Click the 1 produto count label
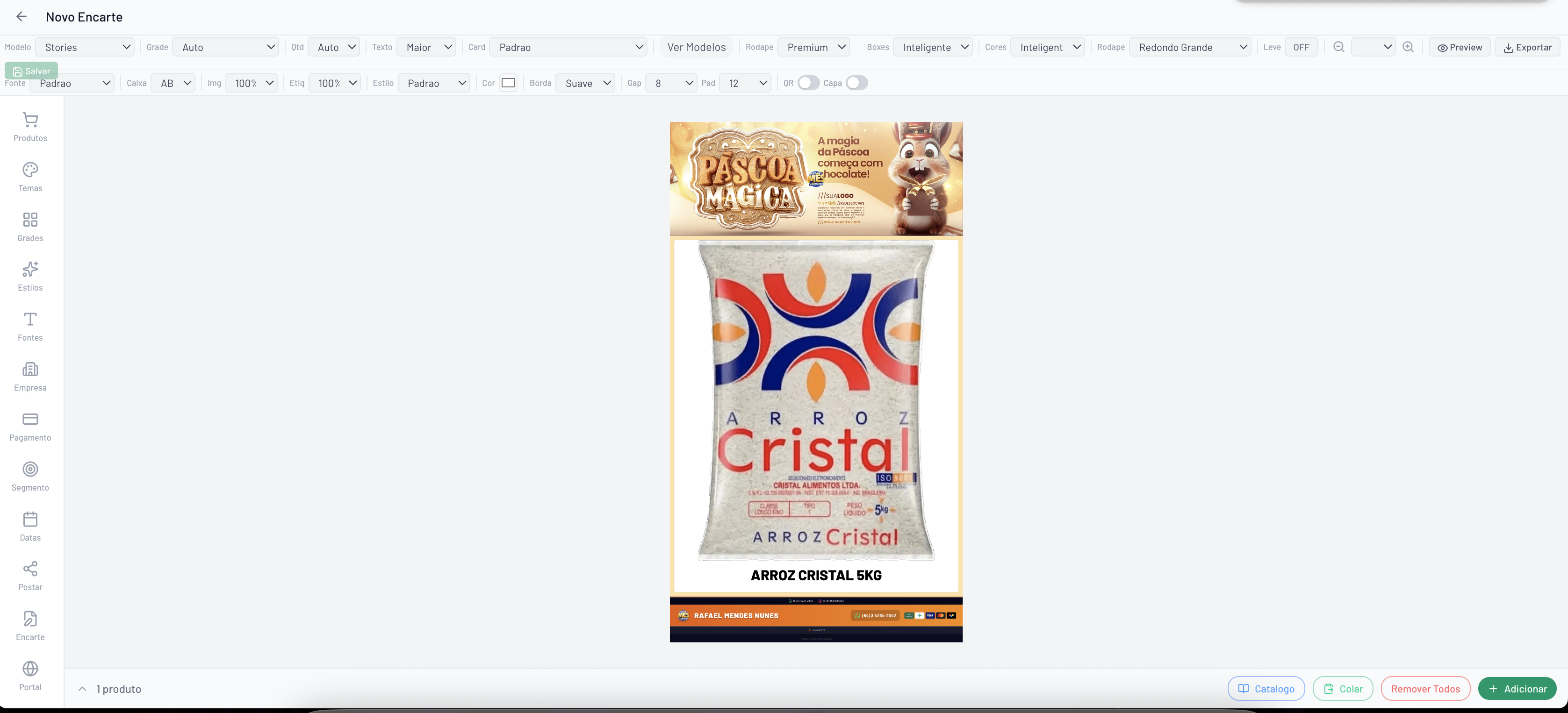The width and height of the screenshot is (1568, 713). pyautogui.click(x=119, y=689)
